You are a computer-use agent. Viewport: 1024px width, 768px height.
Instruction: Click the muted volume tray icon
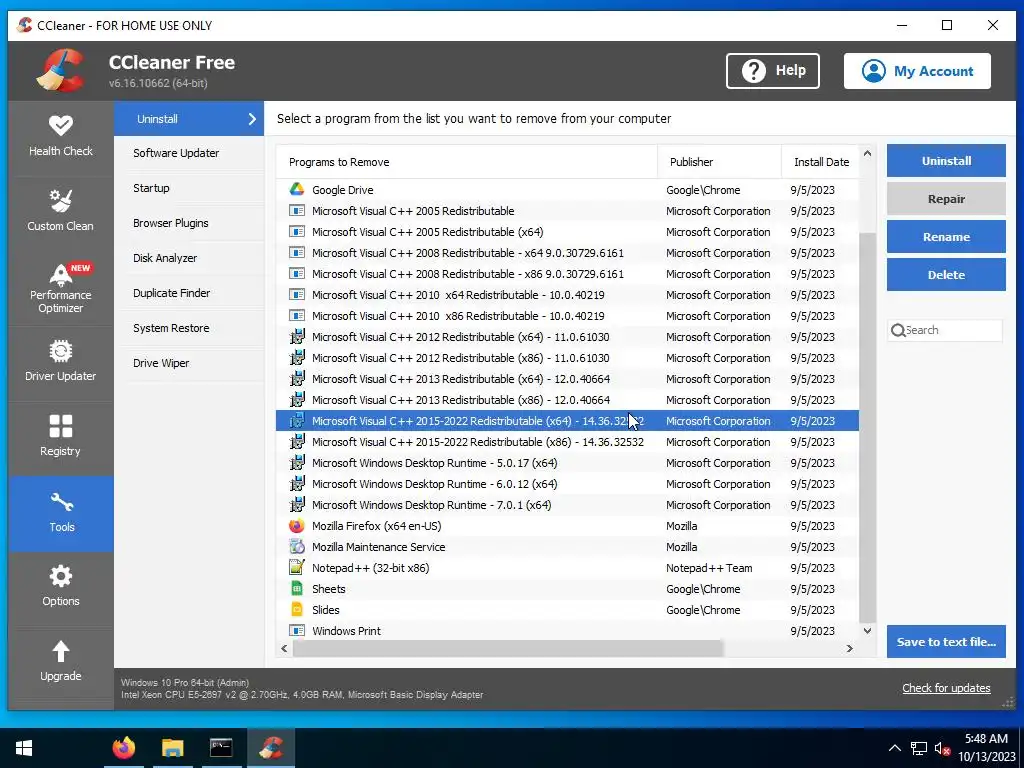[942, 748]
